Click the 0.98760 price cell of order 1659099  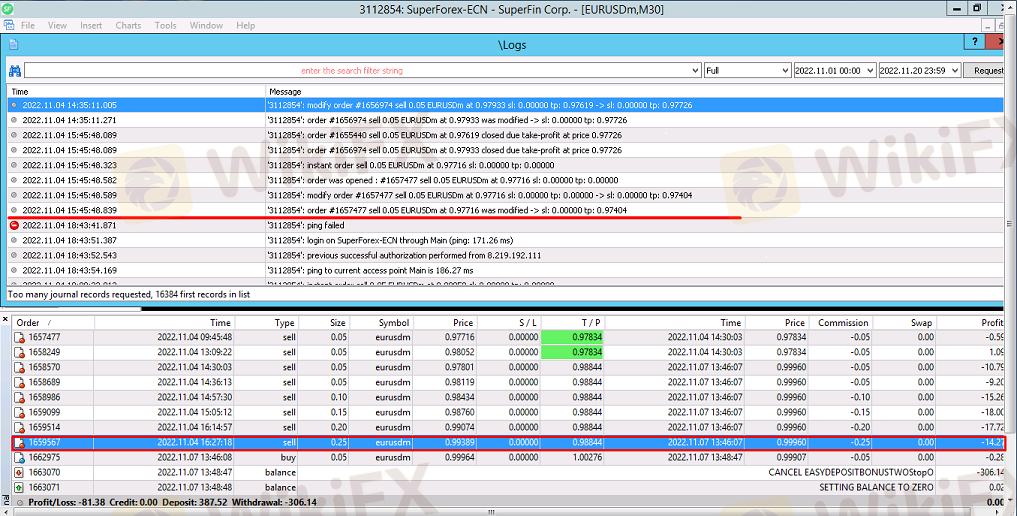(459, 412)
